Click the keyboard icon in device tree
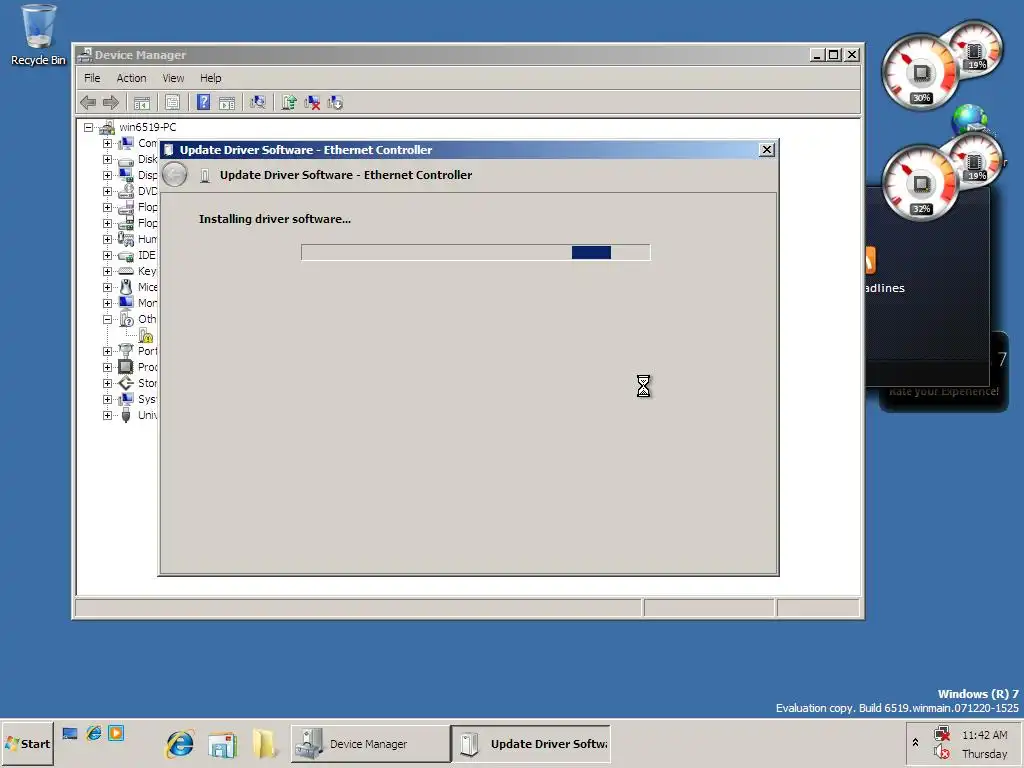This screenshot has height=768, width=1024. [126, 271]
